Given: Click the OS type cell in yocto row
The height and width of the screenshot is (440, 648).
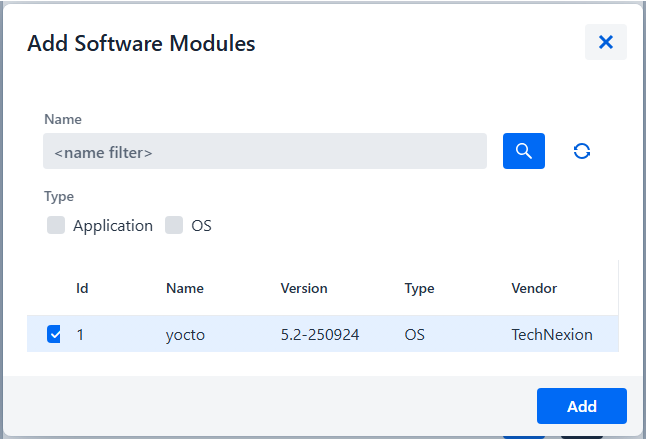Looking at the screenshot, I should tap(415, 335).
